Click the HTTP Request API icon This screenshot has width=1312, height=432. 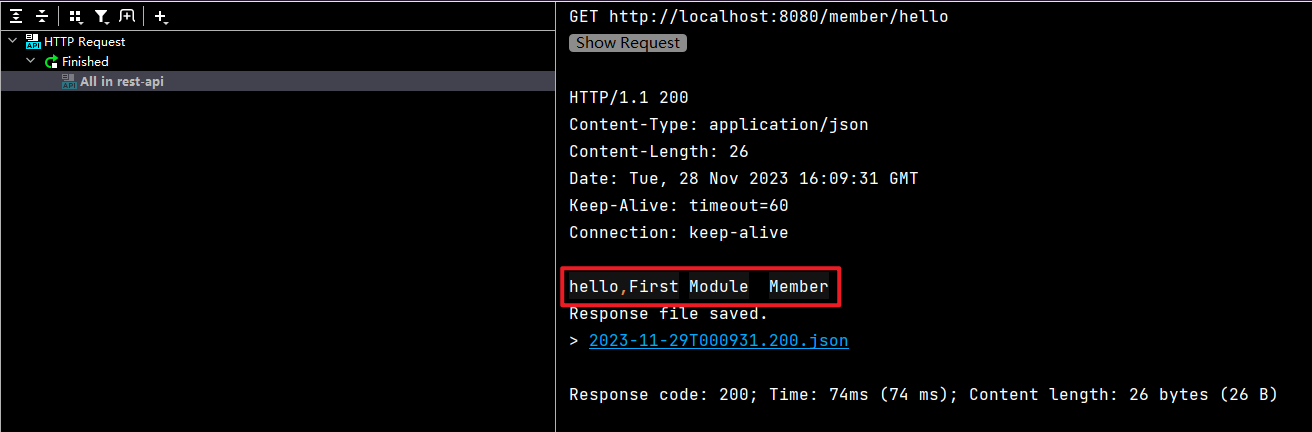(33, 42)
